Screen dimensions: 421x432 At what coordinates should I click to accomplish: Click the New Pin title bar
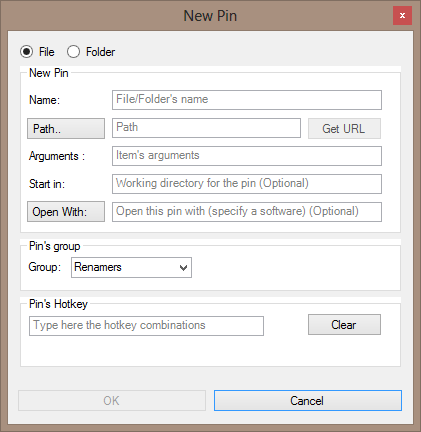point(210,16)
